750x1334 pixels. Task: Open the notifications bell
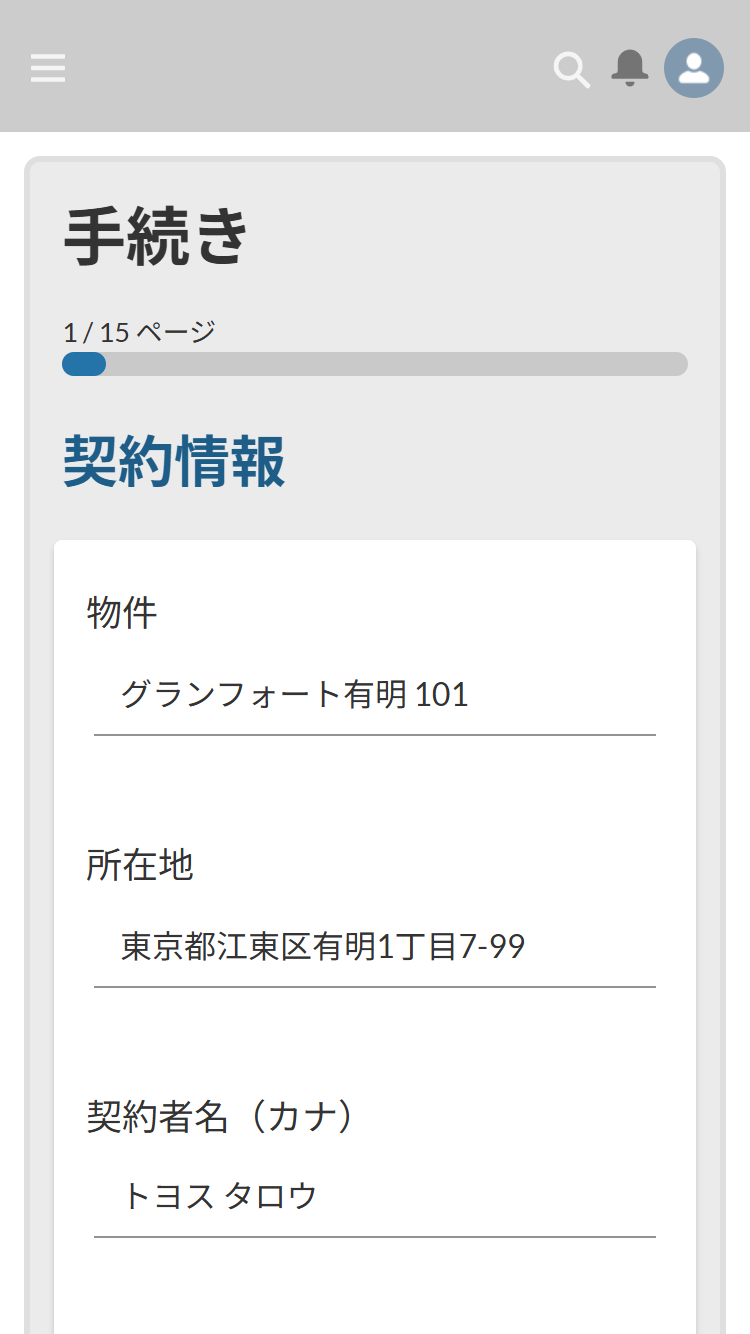(x=630, y=68)
